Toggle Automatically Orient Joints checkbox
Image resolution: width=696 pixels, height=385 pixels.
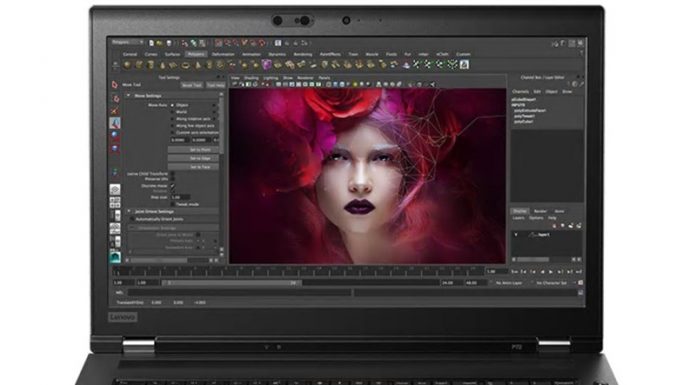tap(132, 219)
